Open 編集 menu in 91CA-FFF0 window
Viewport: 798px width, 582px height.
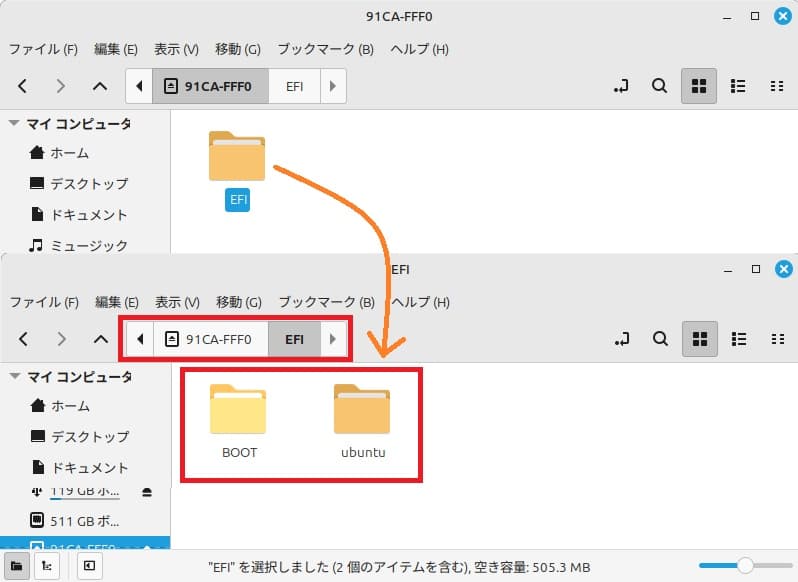(x=116, y=49)
